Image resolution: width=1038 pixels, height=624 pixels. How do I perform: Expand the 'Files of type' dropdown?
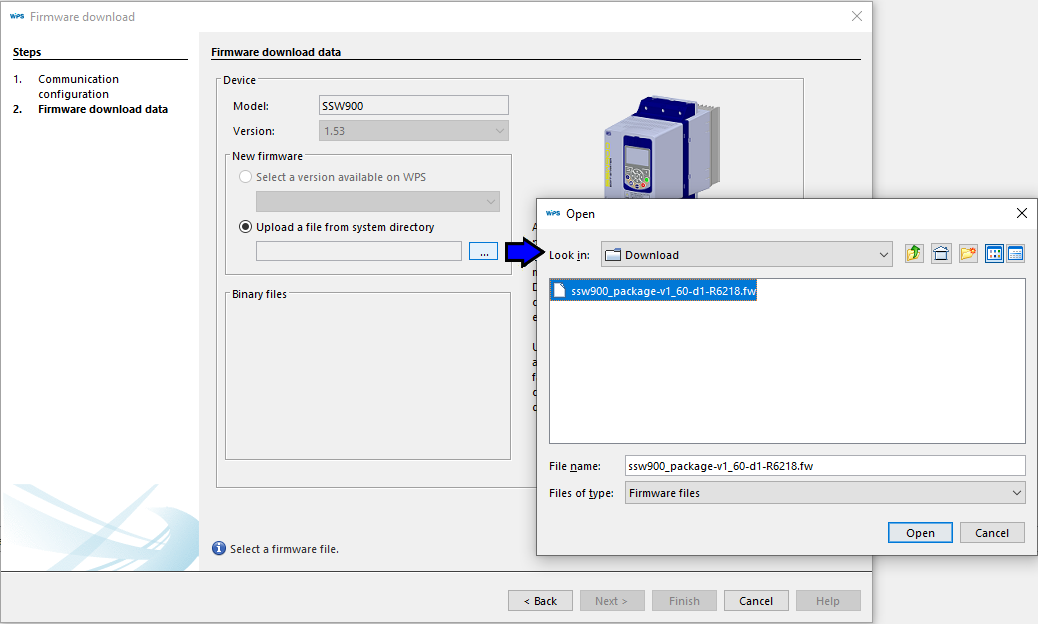tap(1016, 493)
